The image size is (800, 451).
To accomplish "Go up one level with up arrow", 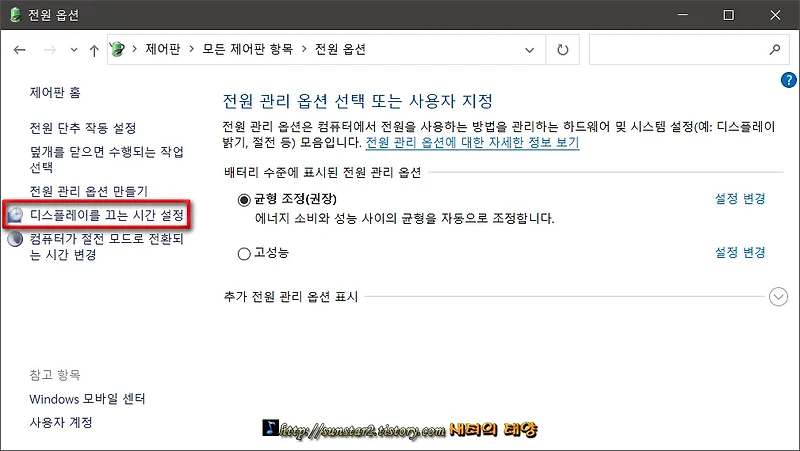I will point(94,50).
